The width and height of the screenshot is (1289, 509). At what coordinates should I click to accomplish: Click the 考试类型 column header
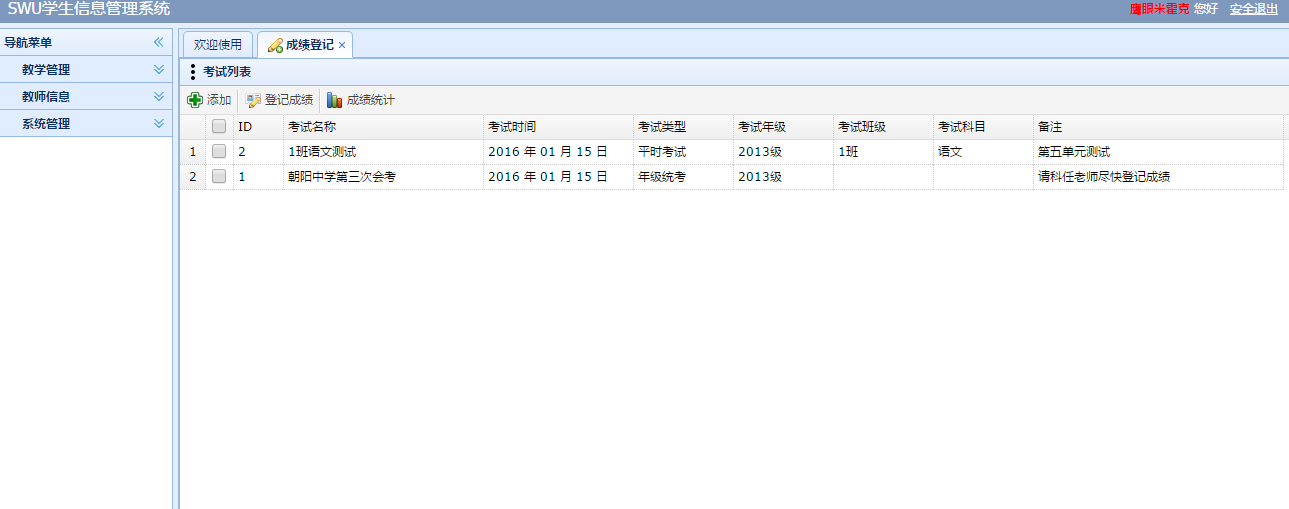683,127
